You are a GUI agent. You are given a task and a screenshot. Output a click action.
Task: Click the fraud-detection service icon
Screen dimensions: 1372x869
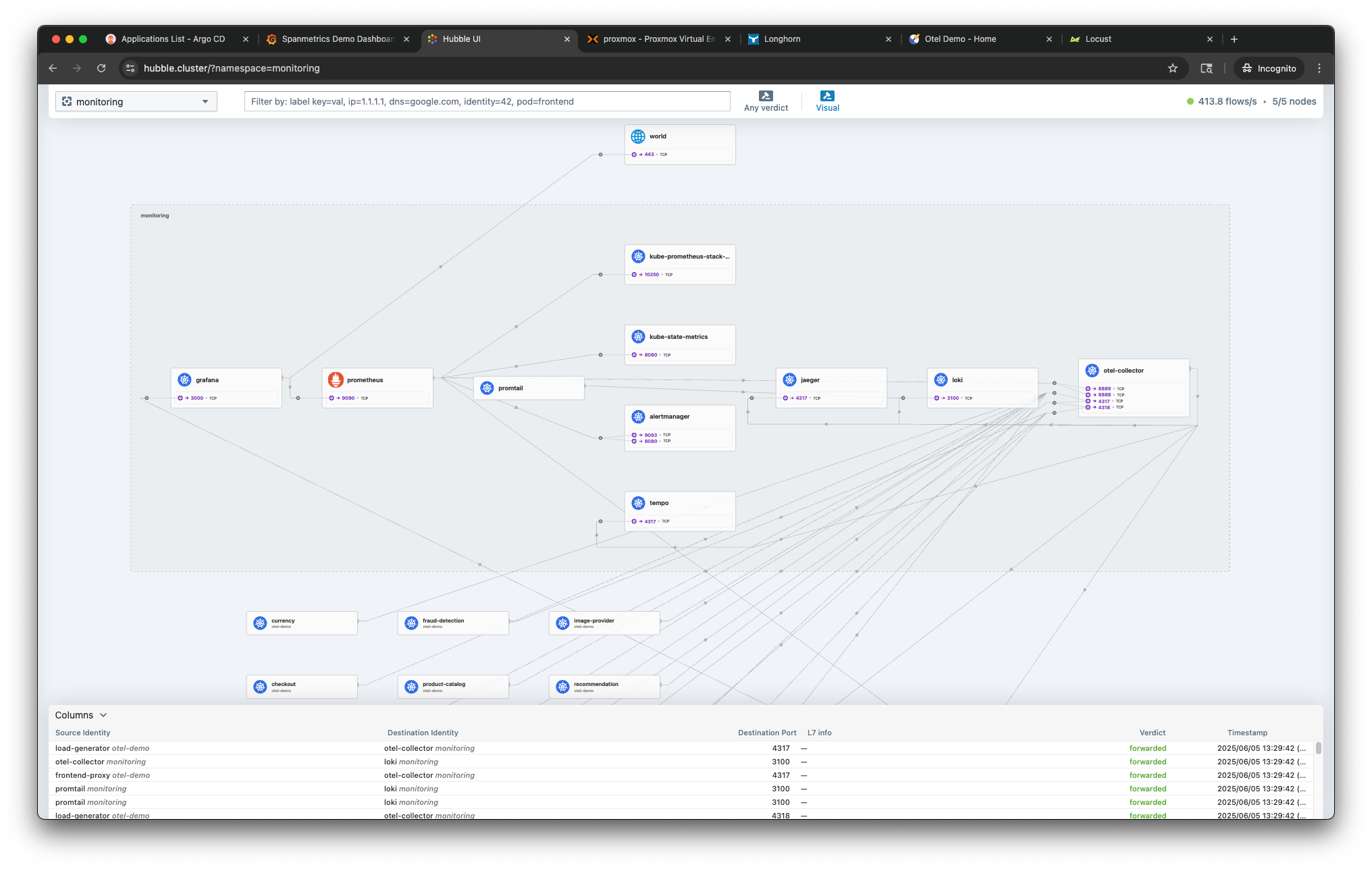411,623
